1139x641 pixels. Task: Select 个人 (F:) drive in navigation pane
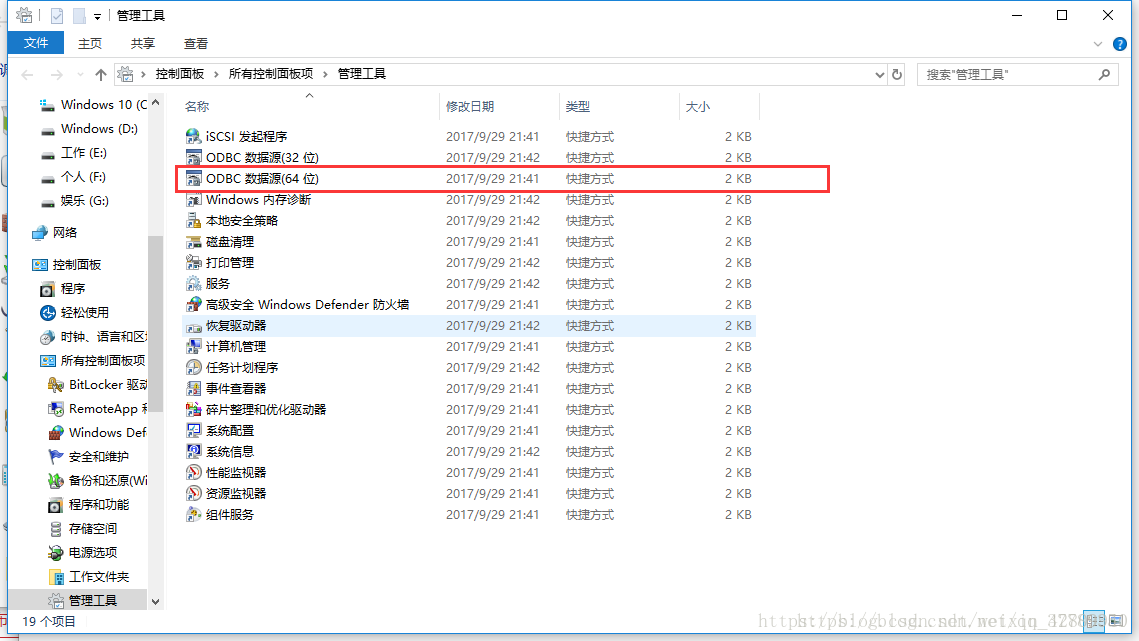click(73, 177)
